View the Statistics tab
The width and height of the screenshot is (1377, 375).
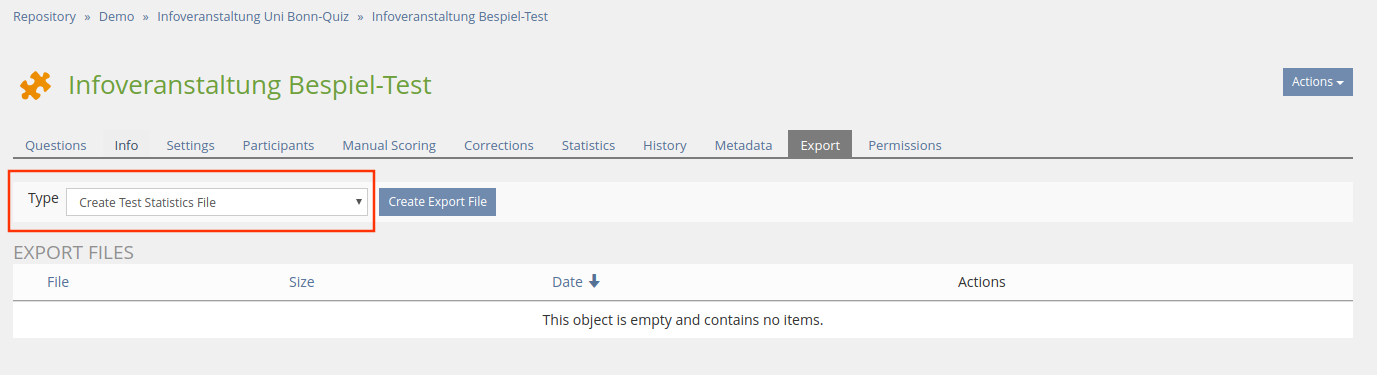pos(588,145)
